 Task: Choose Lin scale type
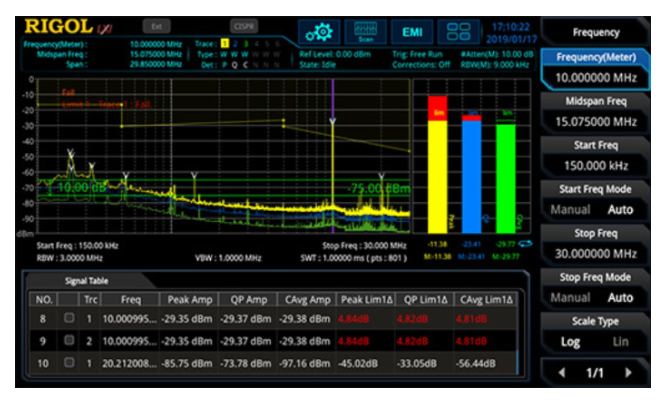coord(621,342)
